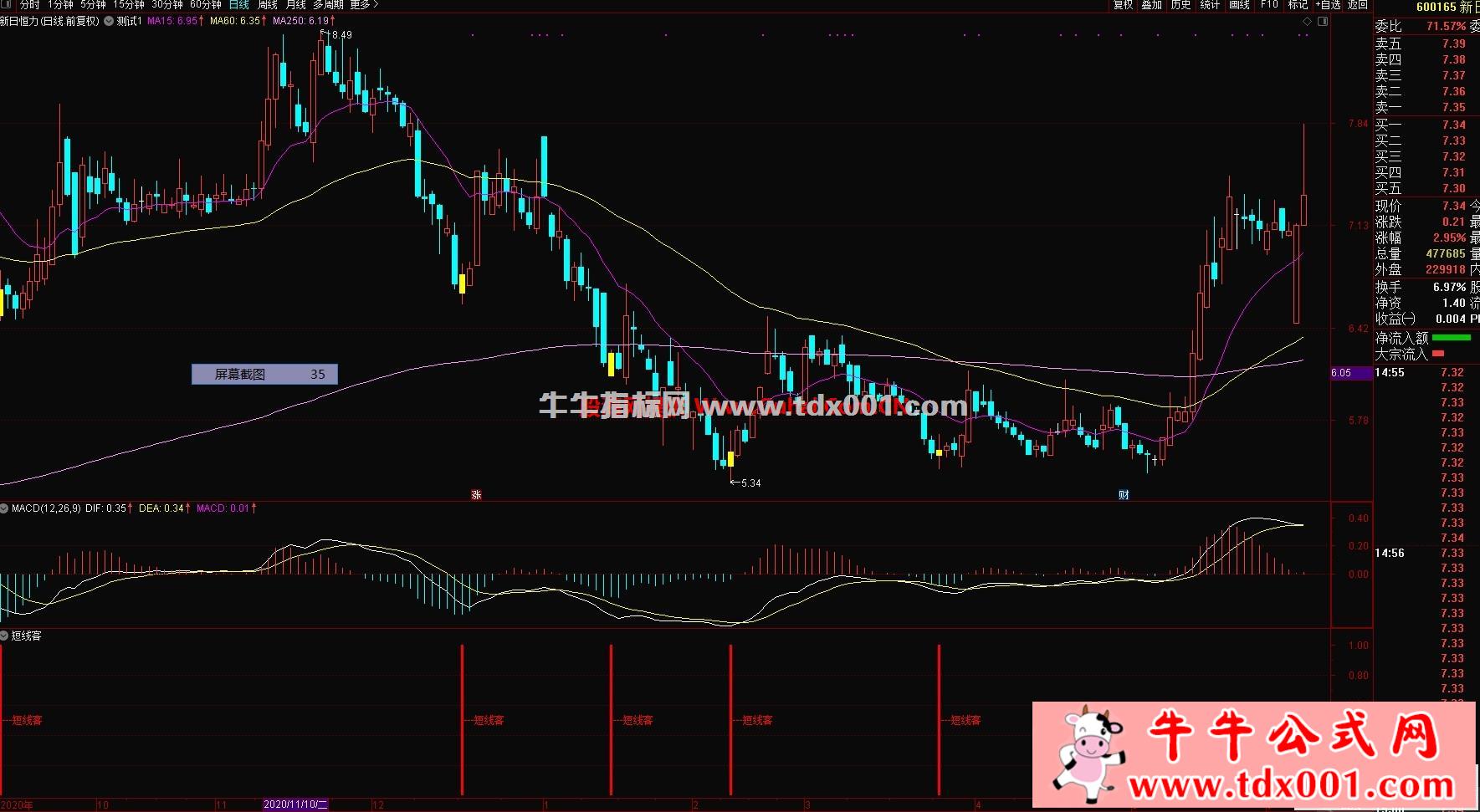Image resolution: width=1480 pixels, height=812 pixels.
Task: Click the 6.05 price axis marker
Action: 1351,373
